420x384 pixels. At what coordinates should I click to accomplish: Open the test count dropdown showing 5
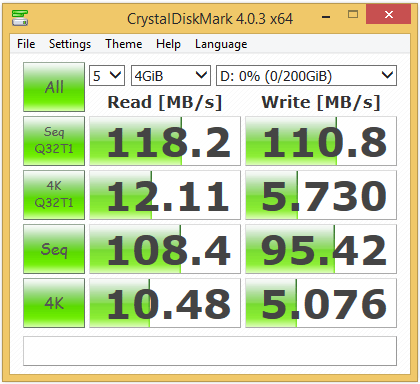coord(107,76)
